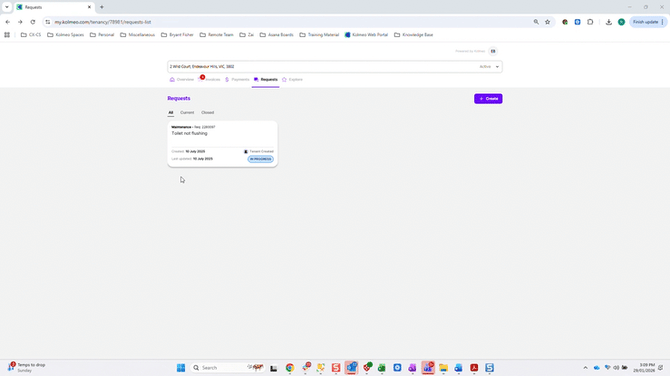Expand the browser tab search chevron
The height and width of the screenshot is (376, 670).
(x=7, y=7)
